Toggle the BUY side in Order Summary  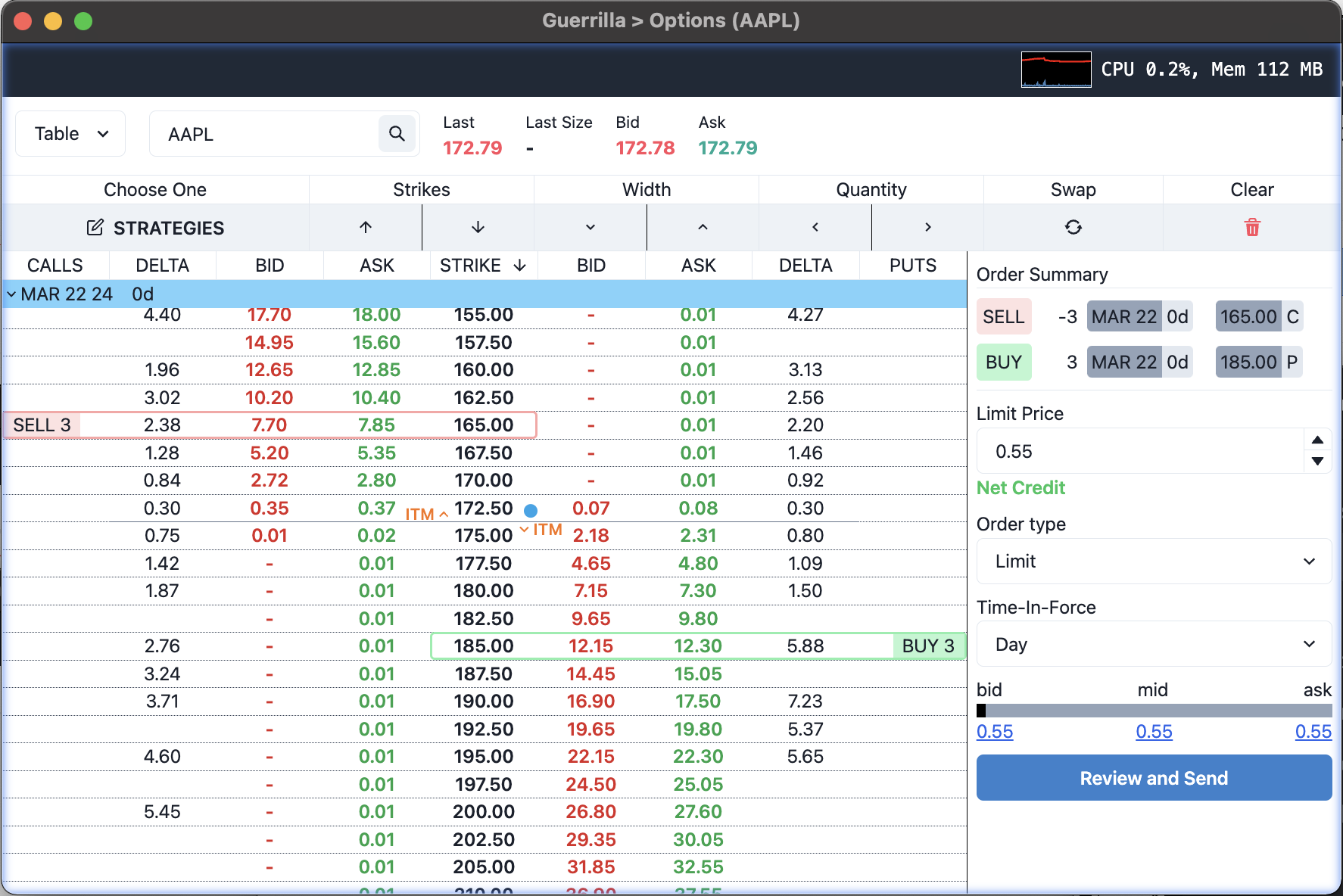(1004, 362)
